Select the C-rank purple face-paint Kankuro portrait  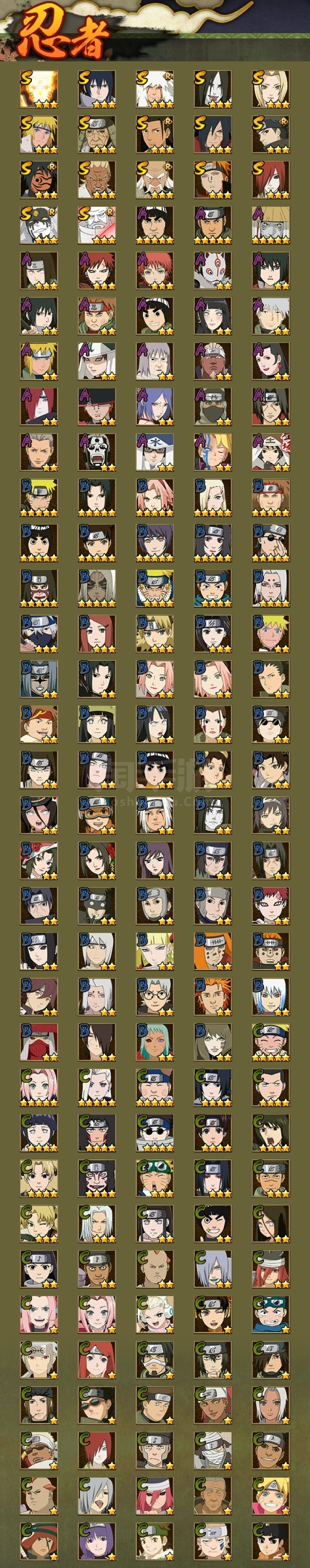[x=97, y=1178]
